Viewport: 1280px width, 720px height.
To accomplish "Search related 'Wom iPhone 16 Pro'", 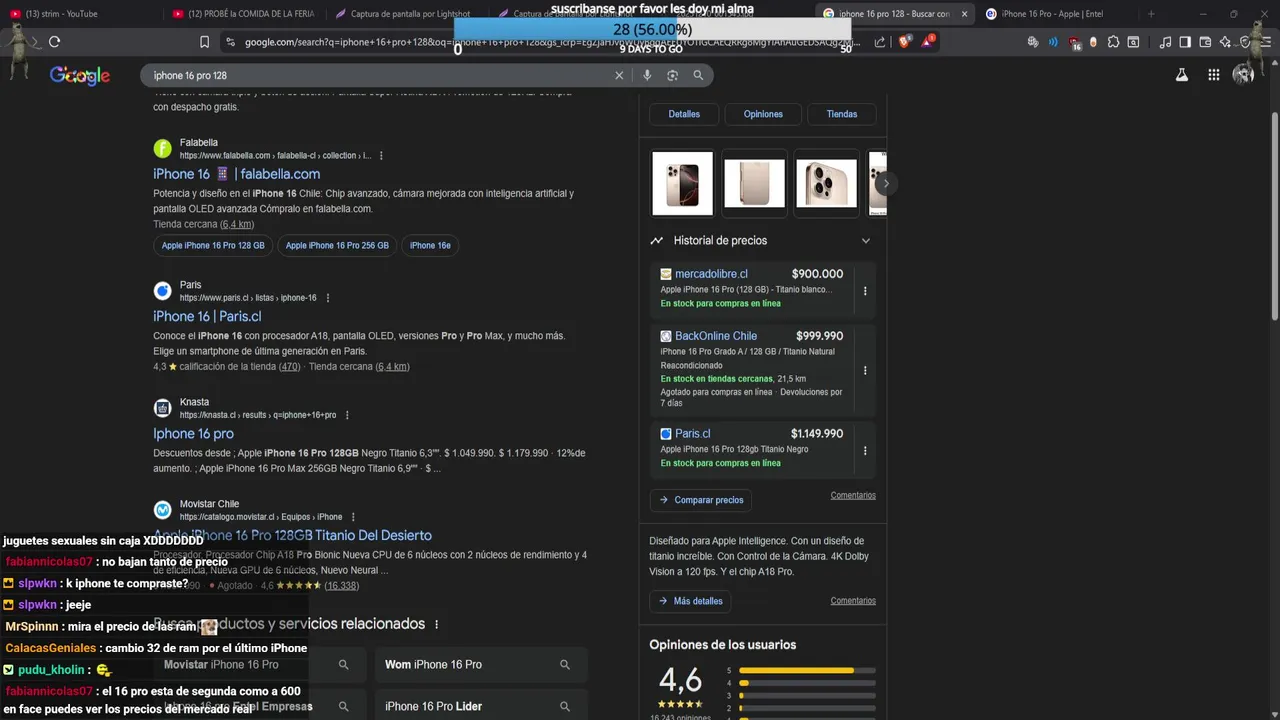I will coord(480,665).
